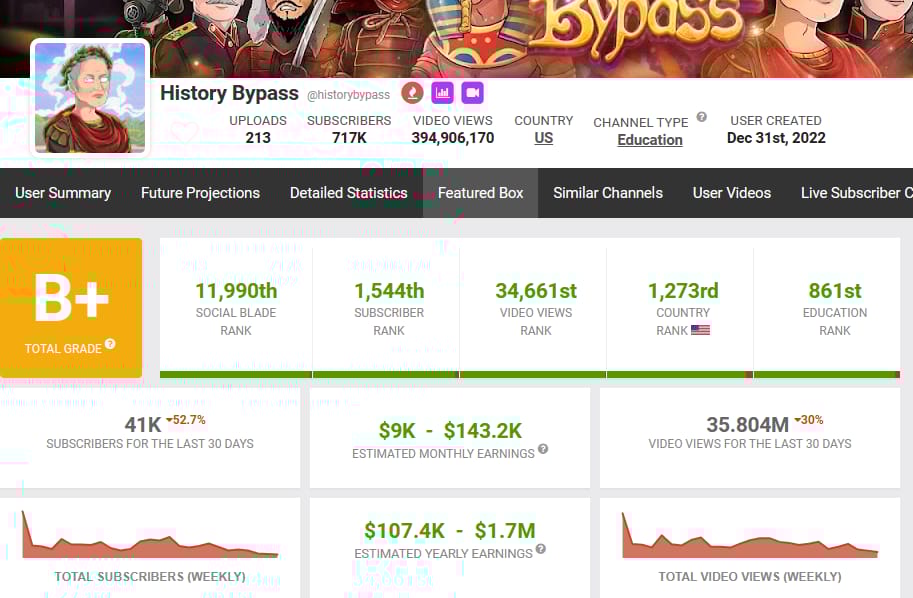Click the Estimated Yearly Earnings help icon
The width and height of the screenshot is (913, 598).
[x=540, y=549]
